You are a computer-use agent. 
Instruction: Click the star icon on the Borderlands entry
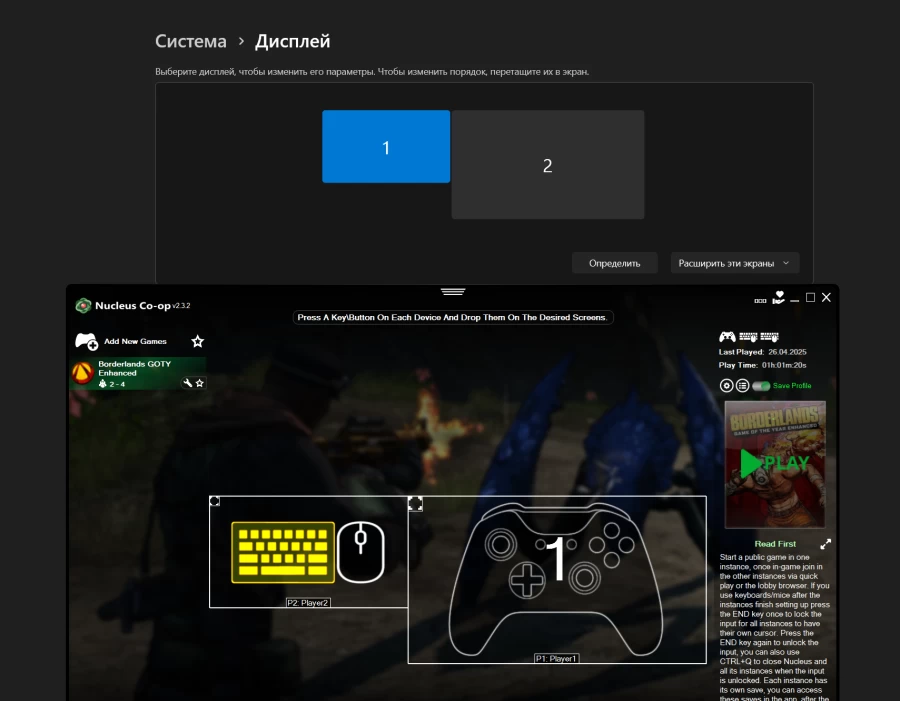[x=200, y=383]
